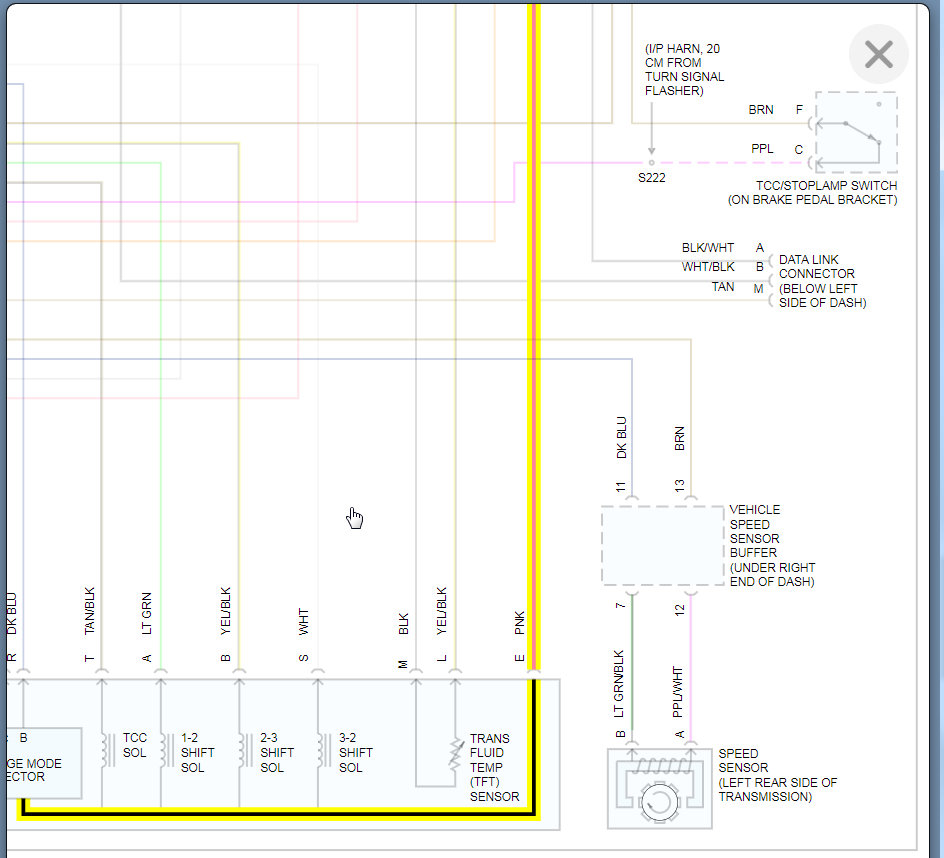Screen dimensions: 944x858
Task: Click the BLK/WHT wire label at pin A
Action: [707, 247]
